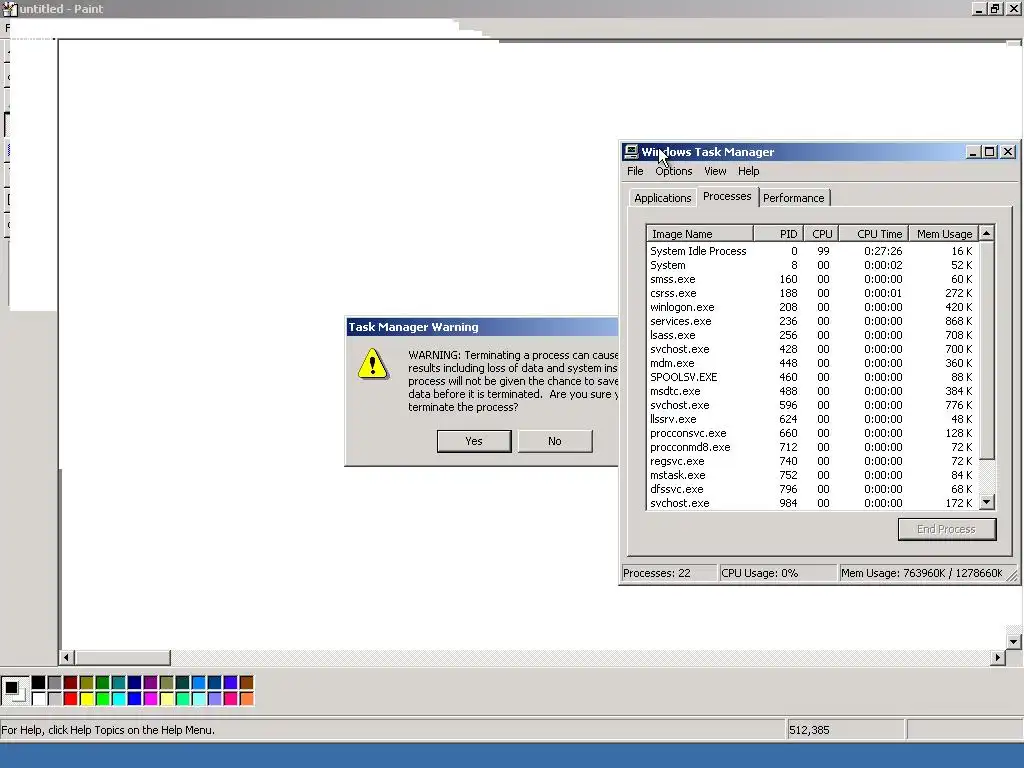The image size is (1024, 768).
Task: Select svchost.exe with PID 596
Action: coord(812,405)
